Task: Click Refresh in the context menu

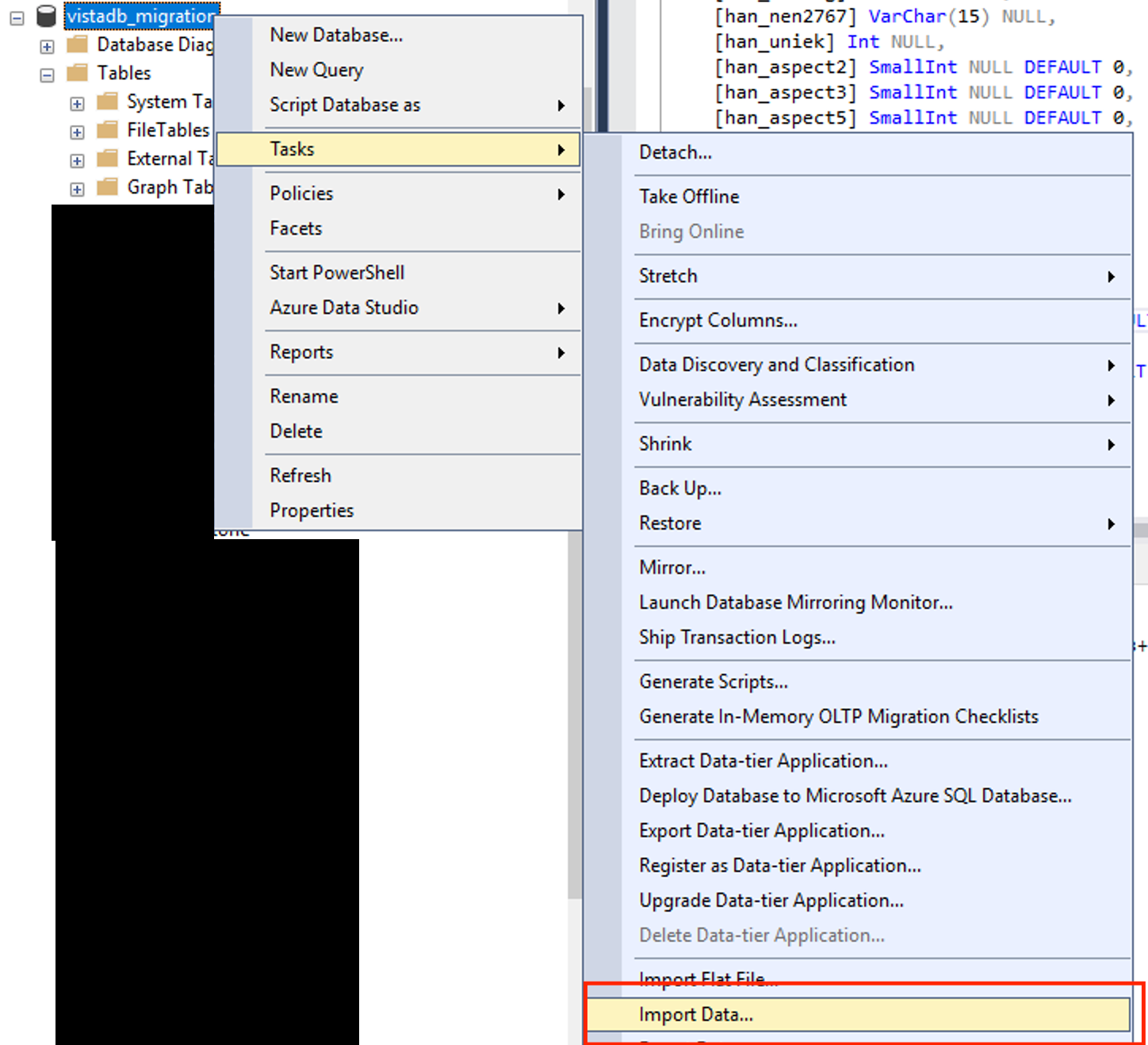Action: pyautogui.click(x=300, y=475)
